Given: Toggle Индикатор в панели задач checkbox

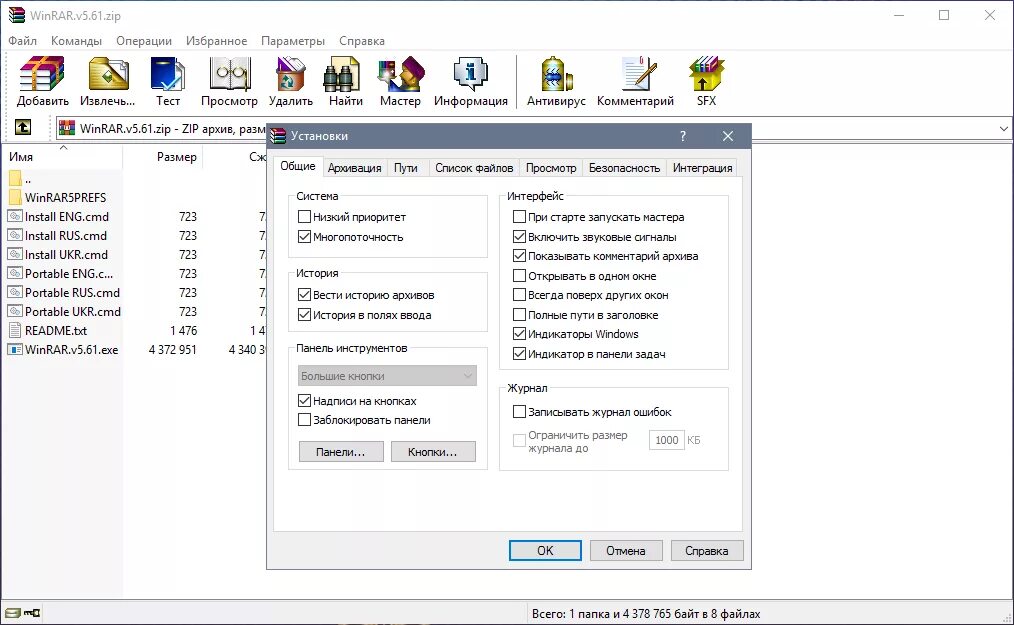Looking at the screenshot, I should pyautogui.click(x=519, y=354).
